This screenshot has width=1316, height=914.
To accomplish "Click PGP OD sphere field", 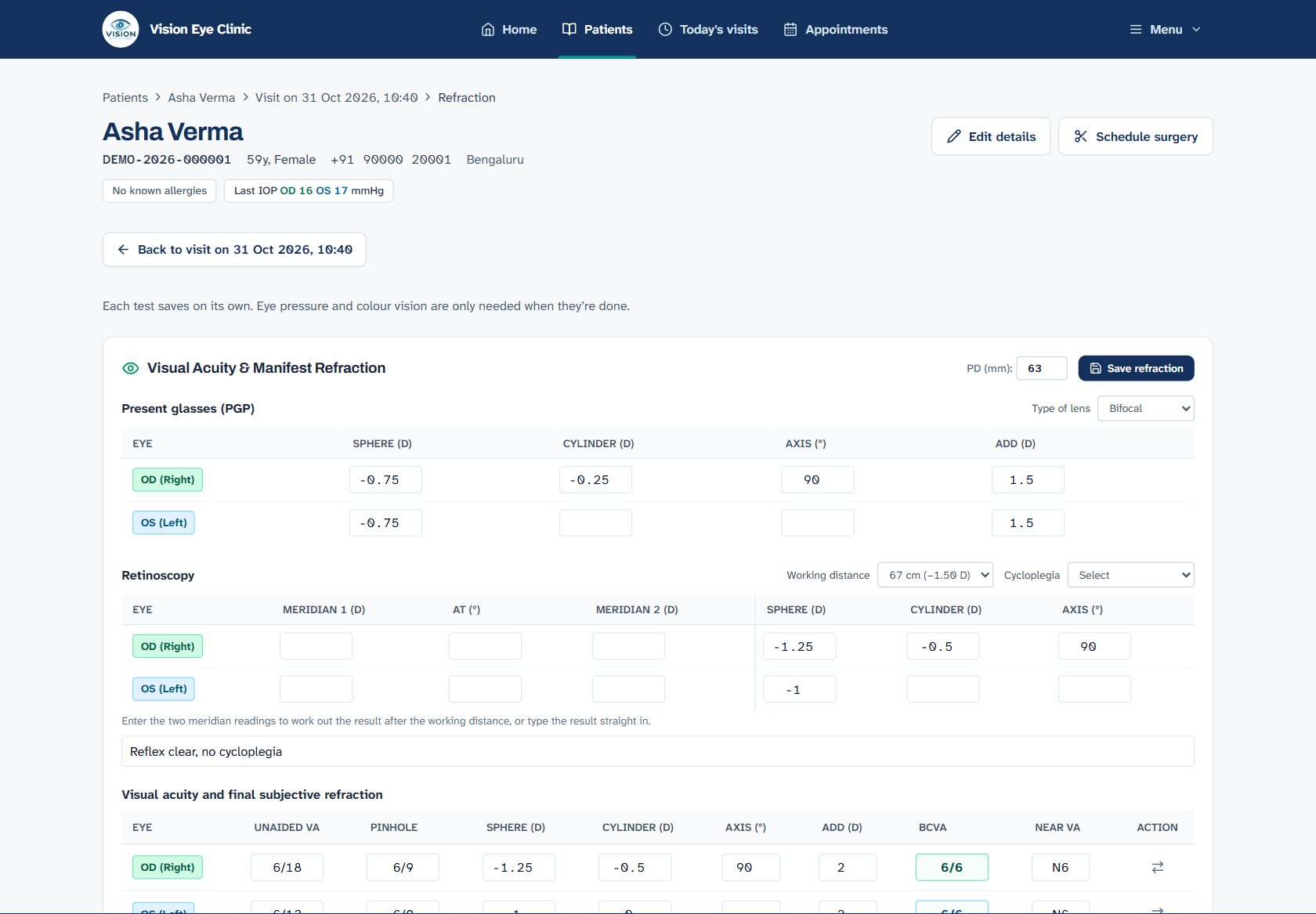I will click(385, 479).
